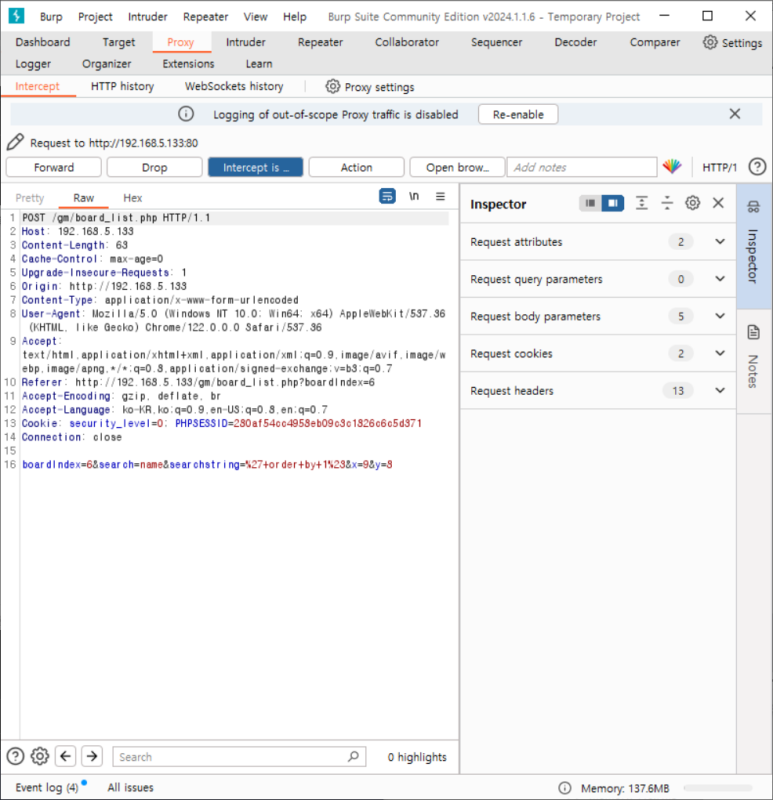Screen dimensions: 773x800
Task: Select the Hex view tab
Action: (133, 198)
